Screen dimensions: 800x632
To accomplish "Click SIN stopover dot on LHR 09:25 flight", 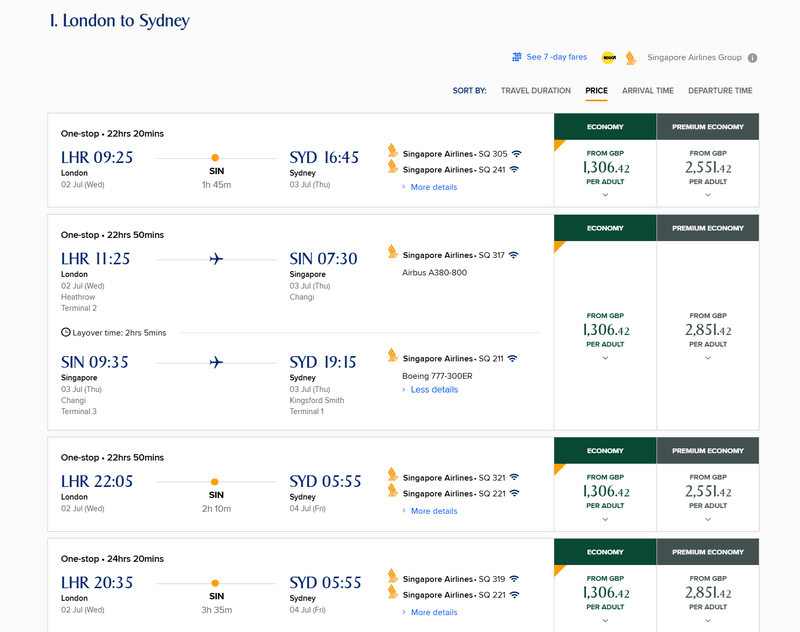I will [215, 158].
